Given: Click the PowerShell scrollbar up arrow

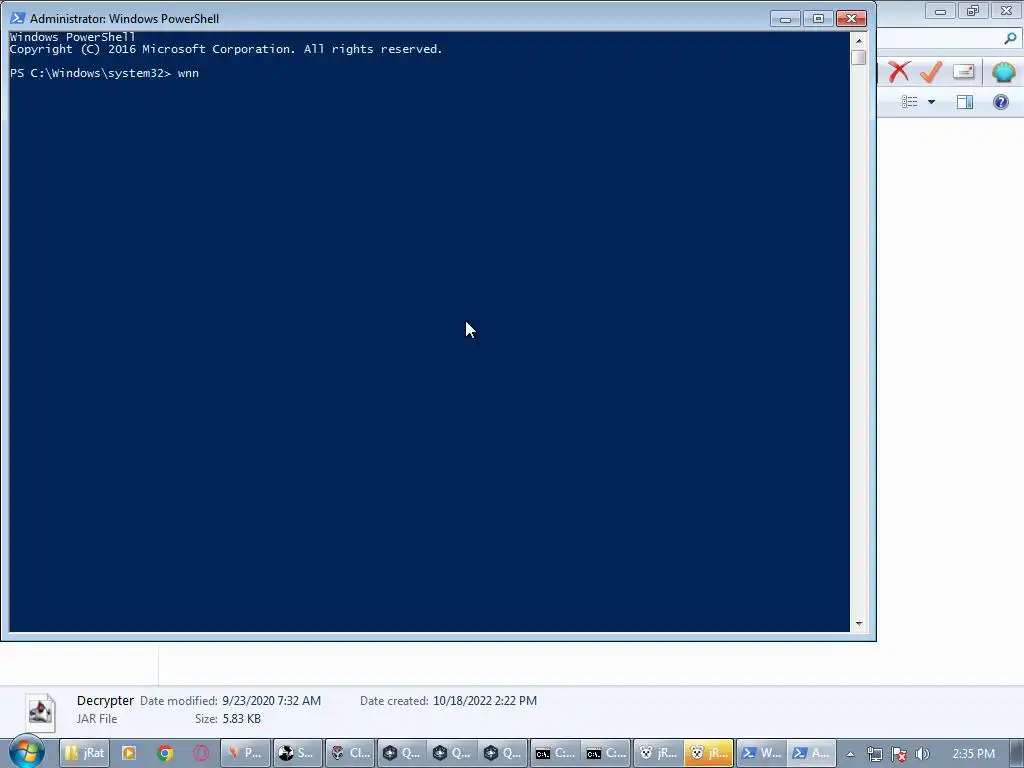Looking at the screenshot, I should pos(859,40).
